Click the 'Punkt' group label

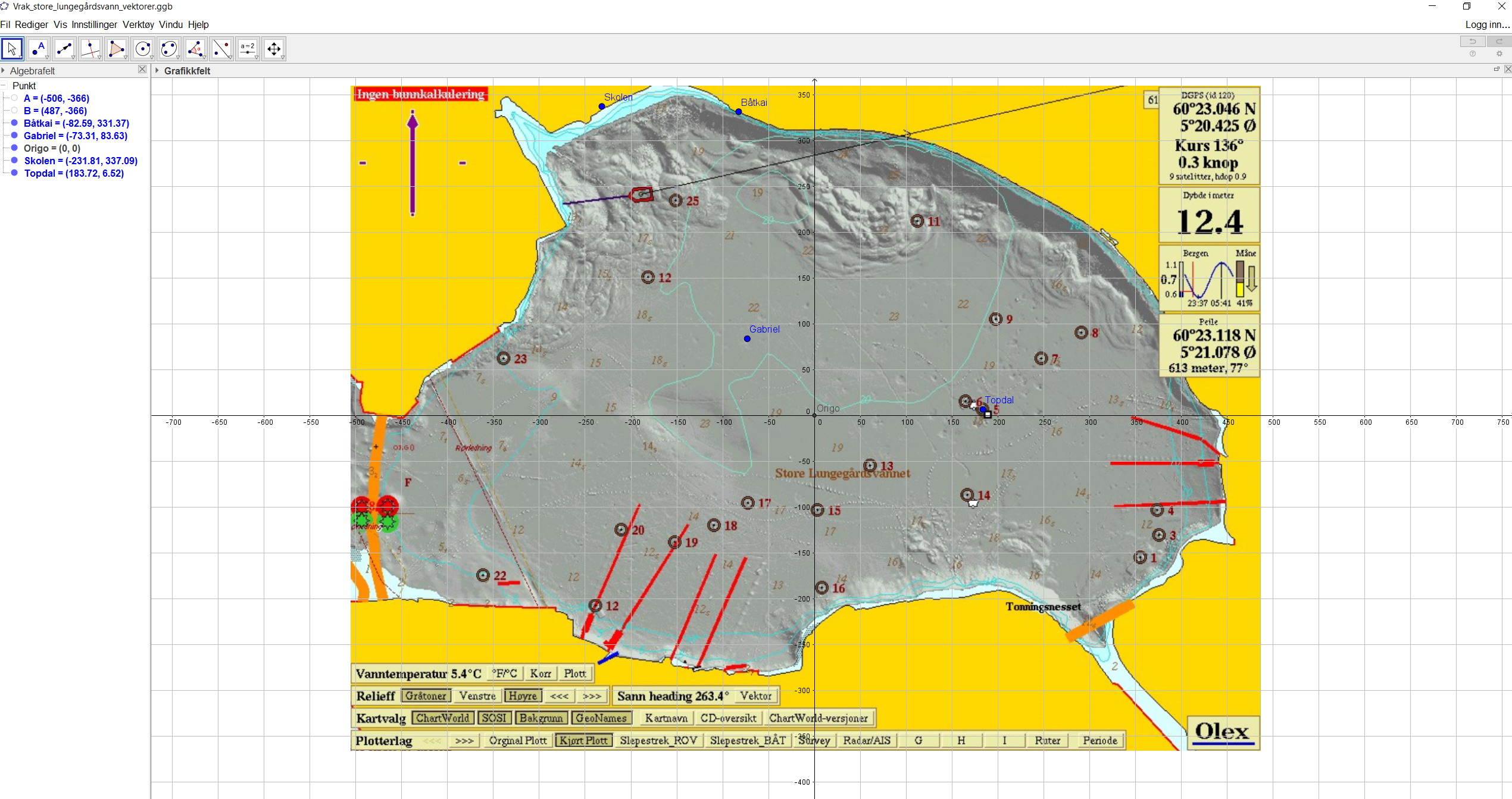pos(24,86)
